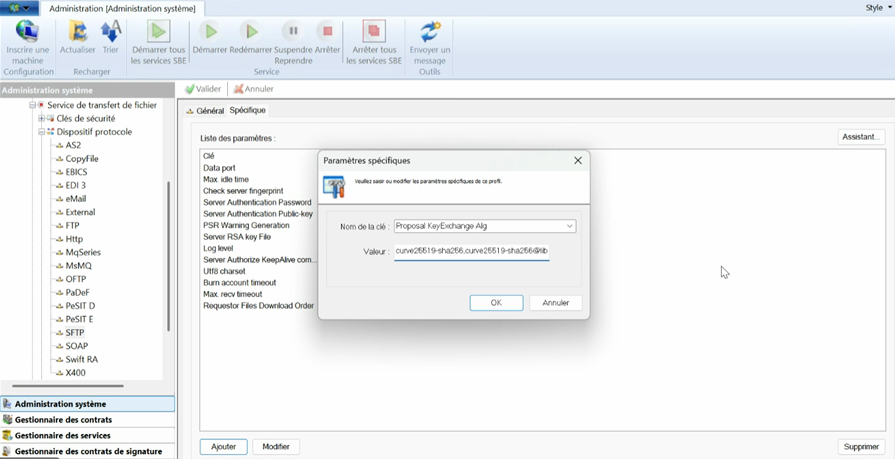This screenshot has height=459, width=895.
Task: Stop service with Arrêter icon
Action: pos(327,32)
